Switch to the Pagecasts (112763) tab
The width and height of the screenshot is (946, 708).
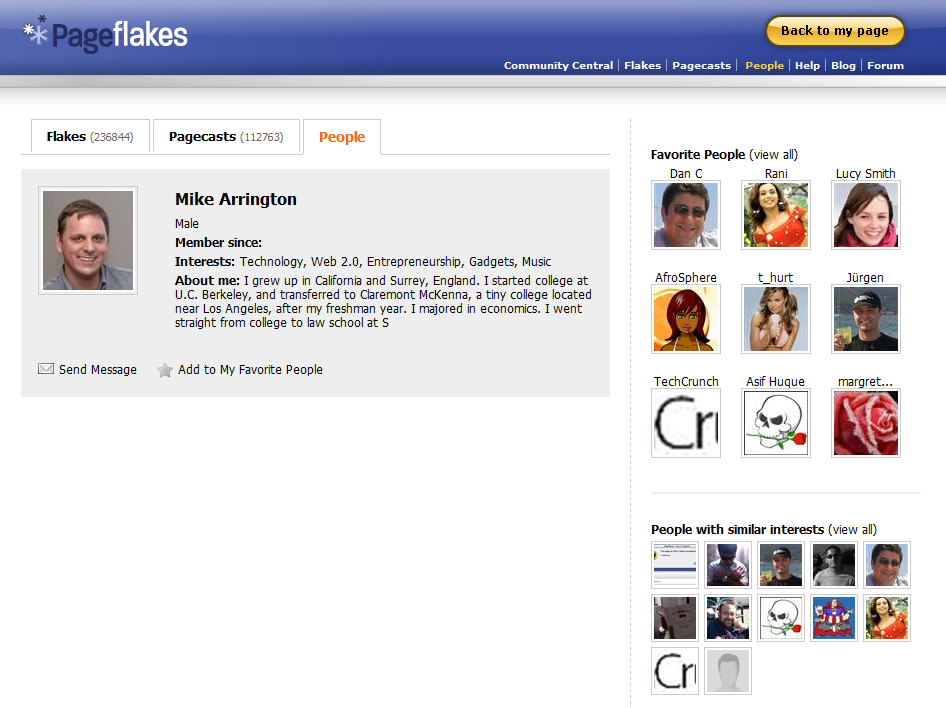coord(226,137)
